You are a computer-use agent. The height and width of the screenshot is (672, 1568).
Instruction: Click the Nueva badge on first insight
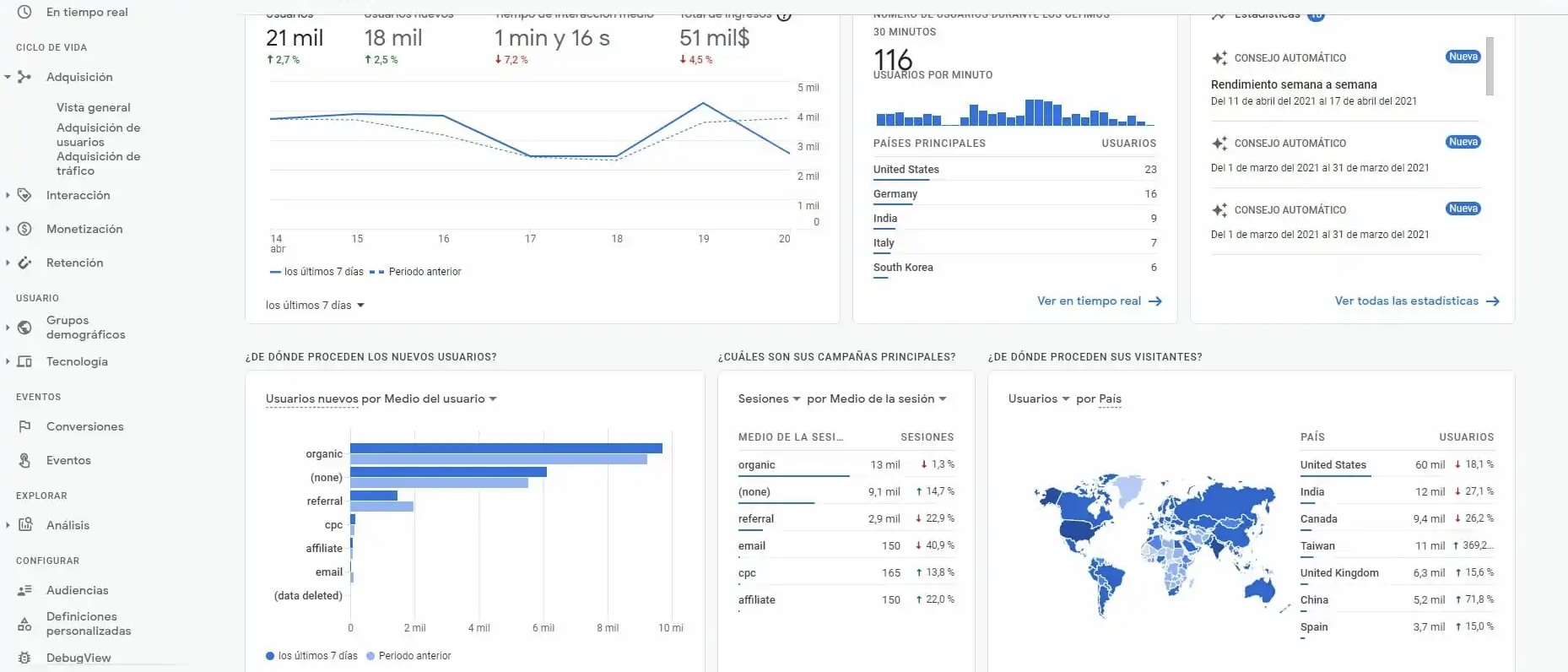pos(1463,57)
